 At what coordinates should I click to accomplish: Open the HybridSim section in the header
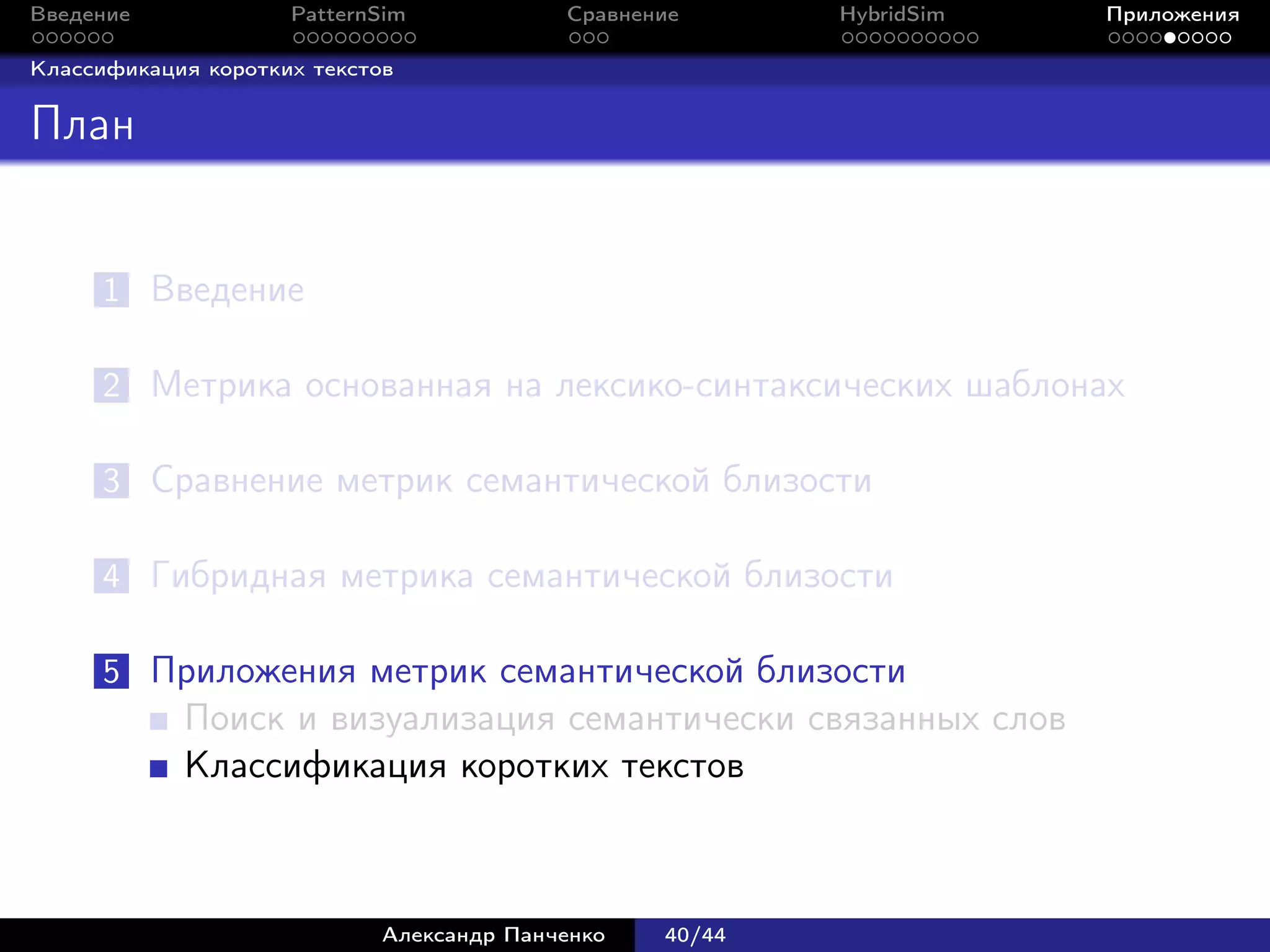(892, 14)
